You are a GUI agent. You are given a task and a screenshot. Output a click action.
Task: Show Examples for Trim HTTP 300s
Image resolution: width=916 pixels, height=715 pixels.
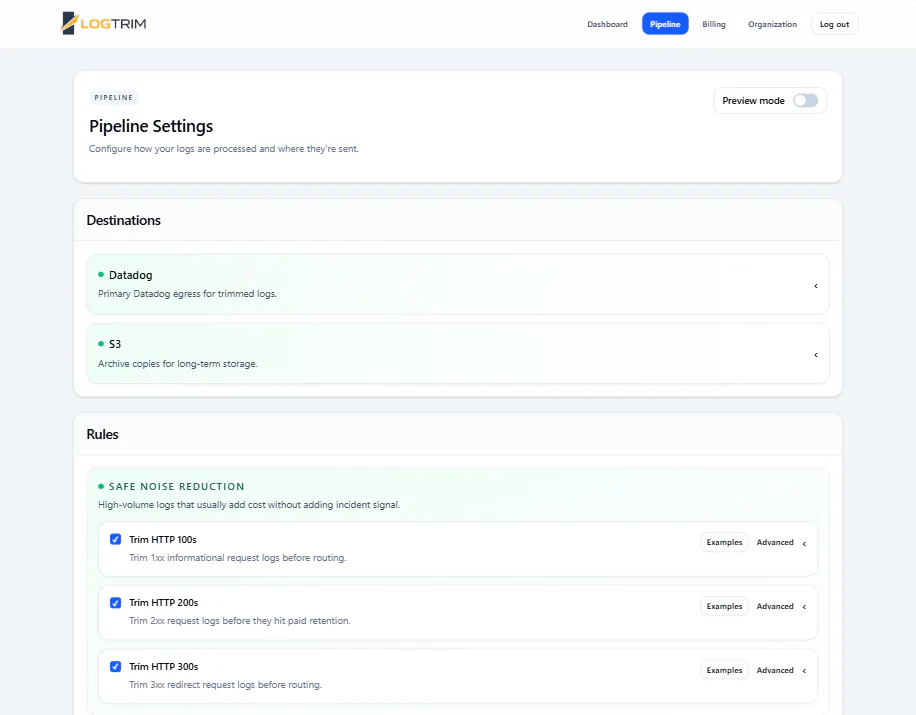tap(724, 670)
